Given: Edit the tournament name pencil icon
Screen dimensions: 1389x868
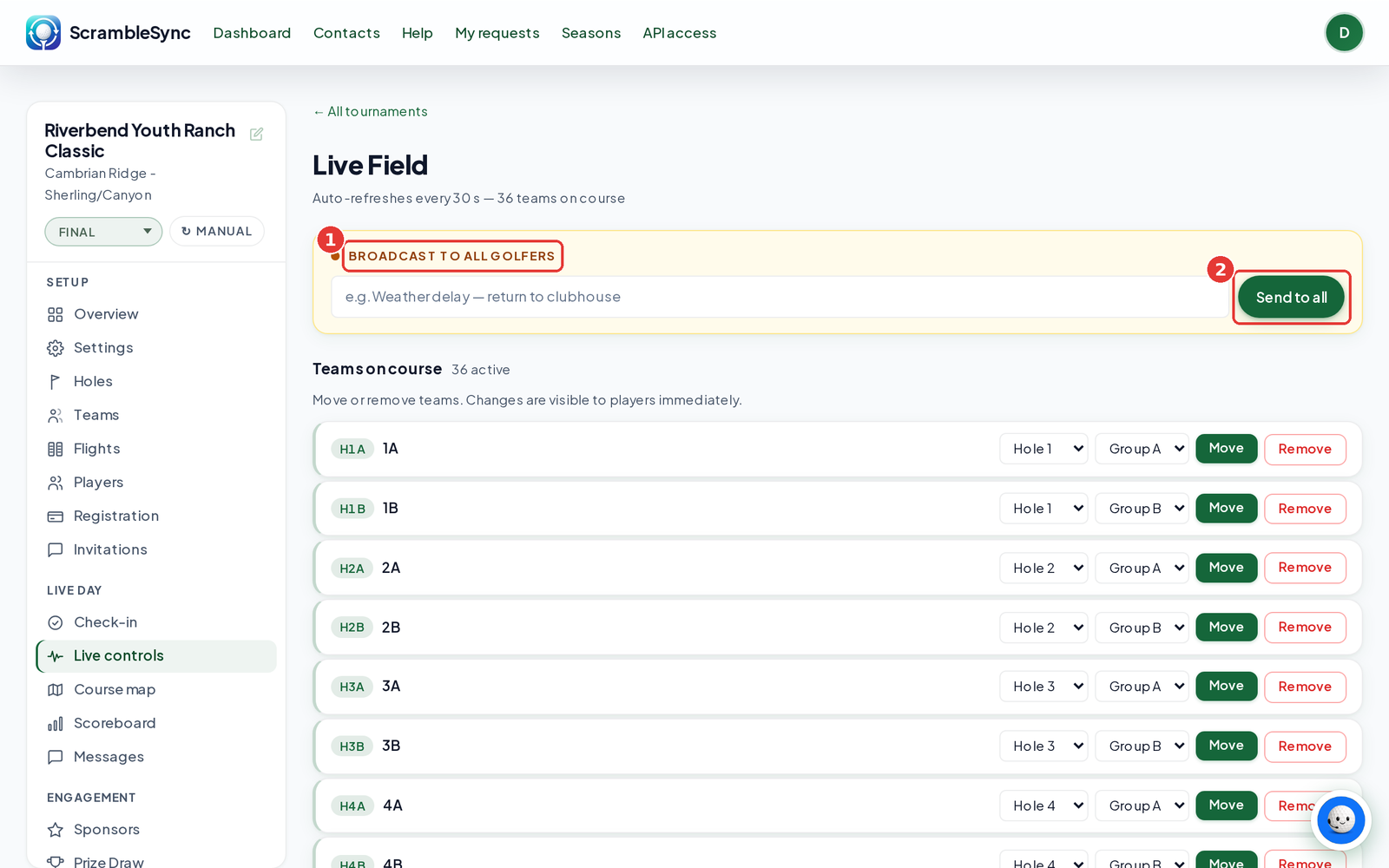Looking at the screenshot, I should (x=256, y=134).
